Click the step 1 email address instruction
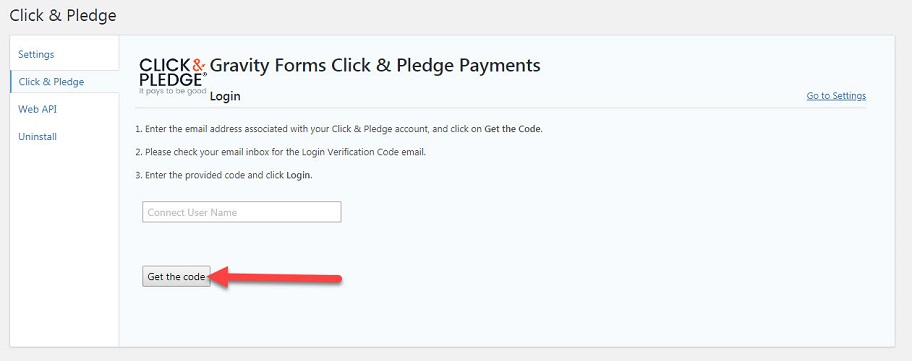This screenshot has height=361, width=912. point(339,129)
